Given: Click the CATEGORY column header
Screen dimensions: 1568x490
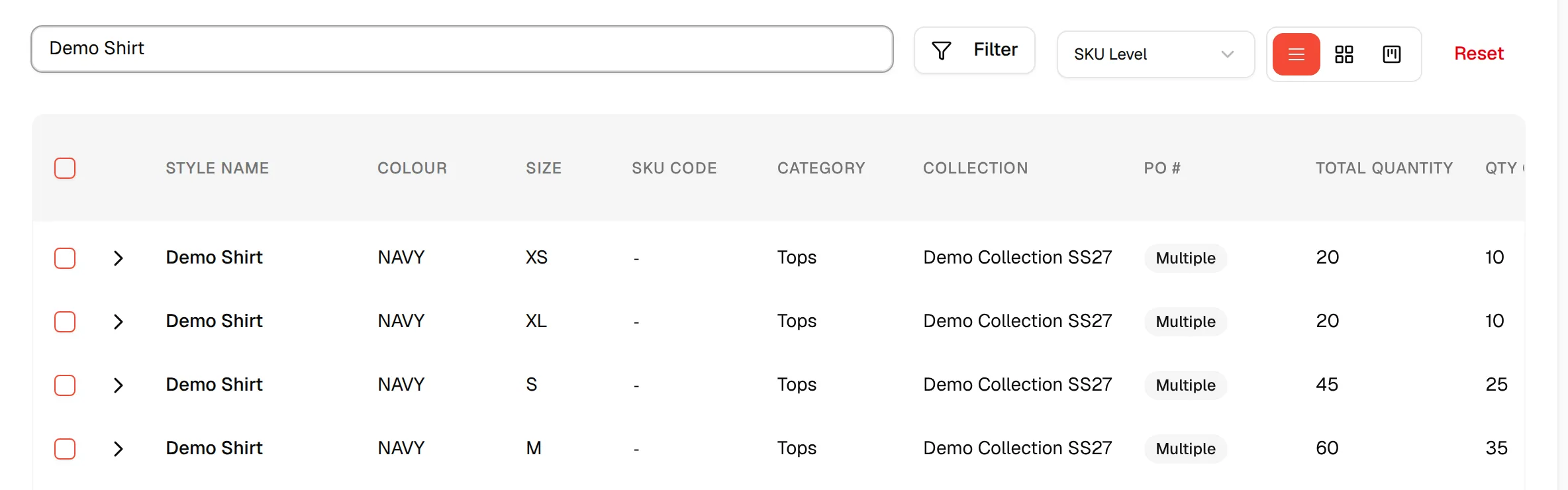Looking at the screenshot, I should click(821, 168).
